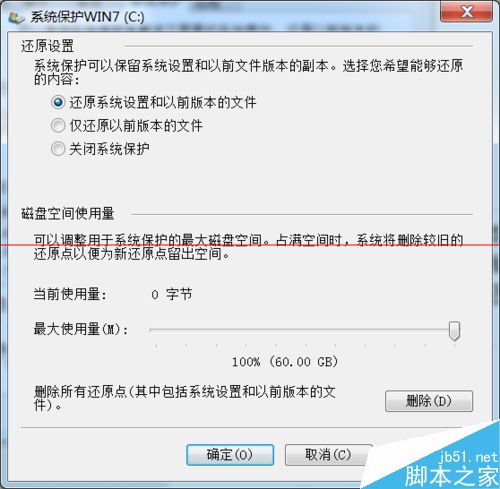500x489 pixels.
Task: Click the 删除所有还原点 description text
Action: point(185,398)
